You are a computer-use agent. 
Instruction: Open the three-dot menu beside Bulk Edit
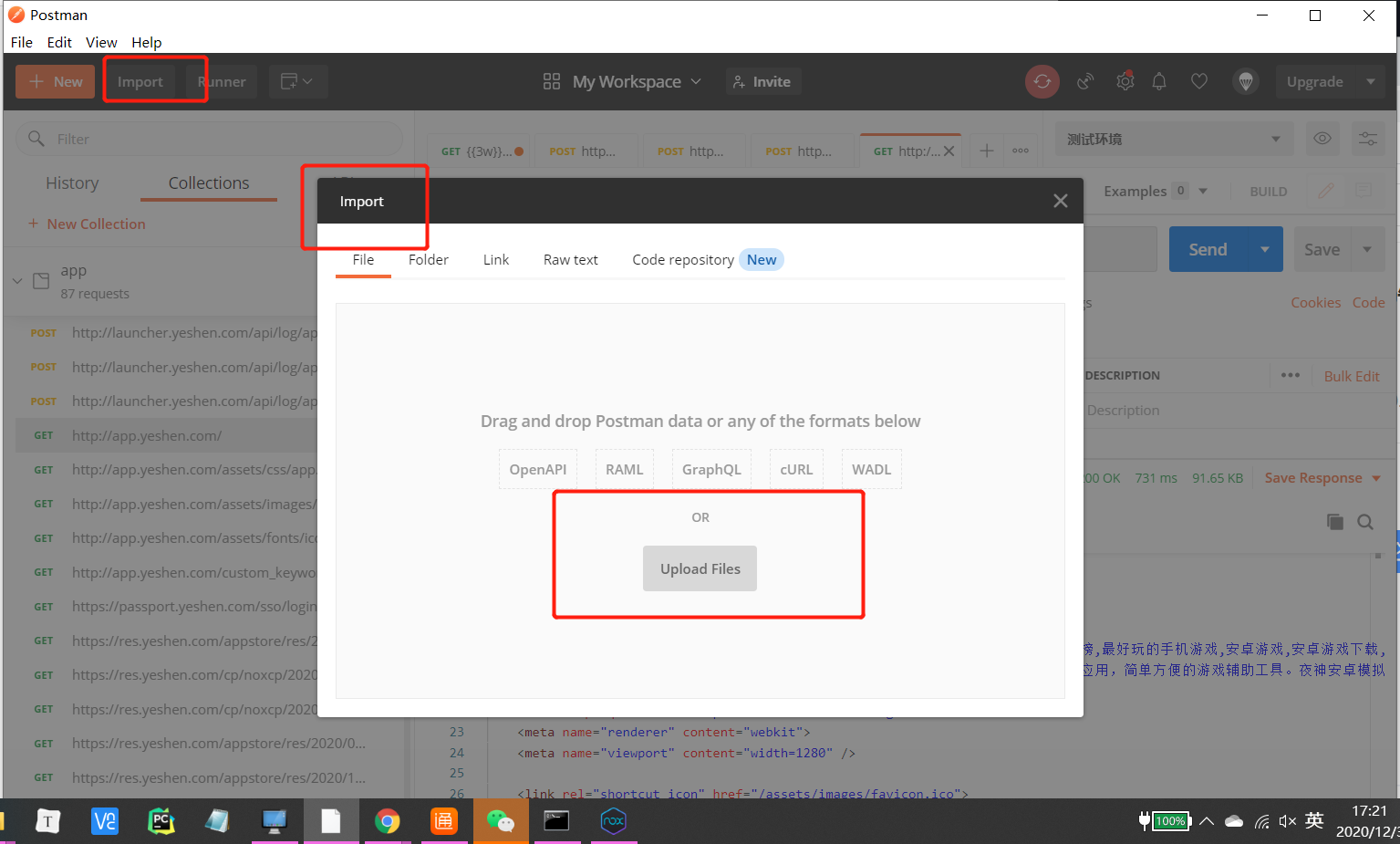tap(1290, 375)
